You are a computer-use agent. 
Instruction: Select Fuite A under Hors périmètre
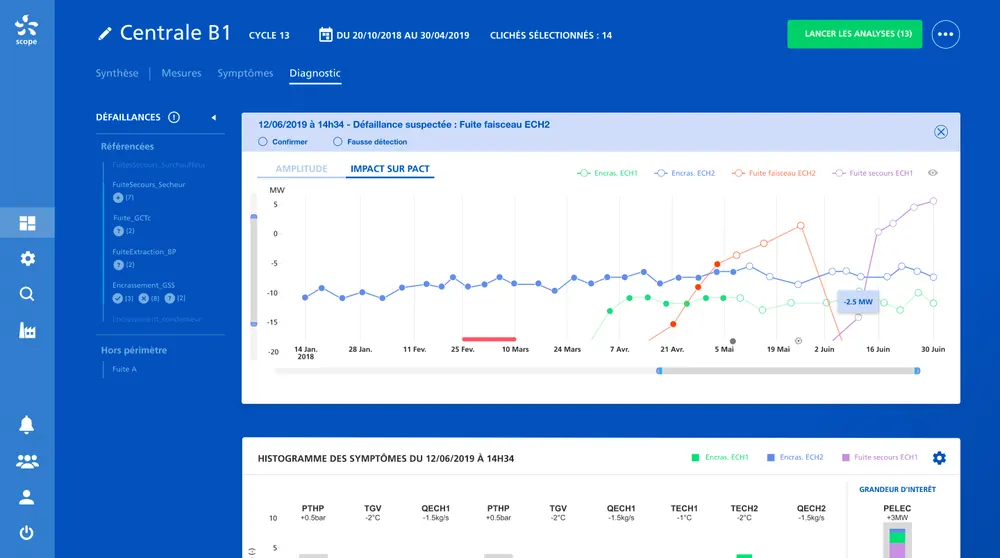coord(124,369)
